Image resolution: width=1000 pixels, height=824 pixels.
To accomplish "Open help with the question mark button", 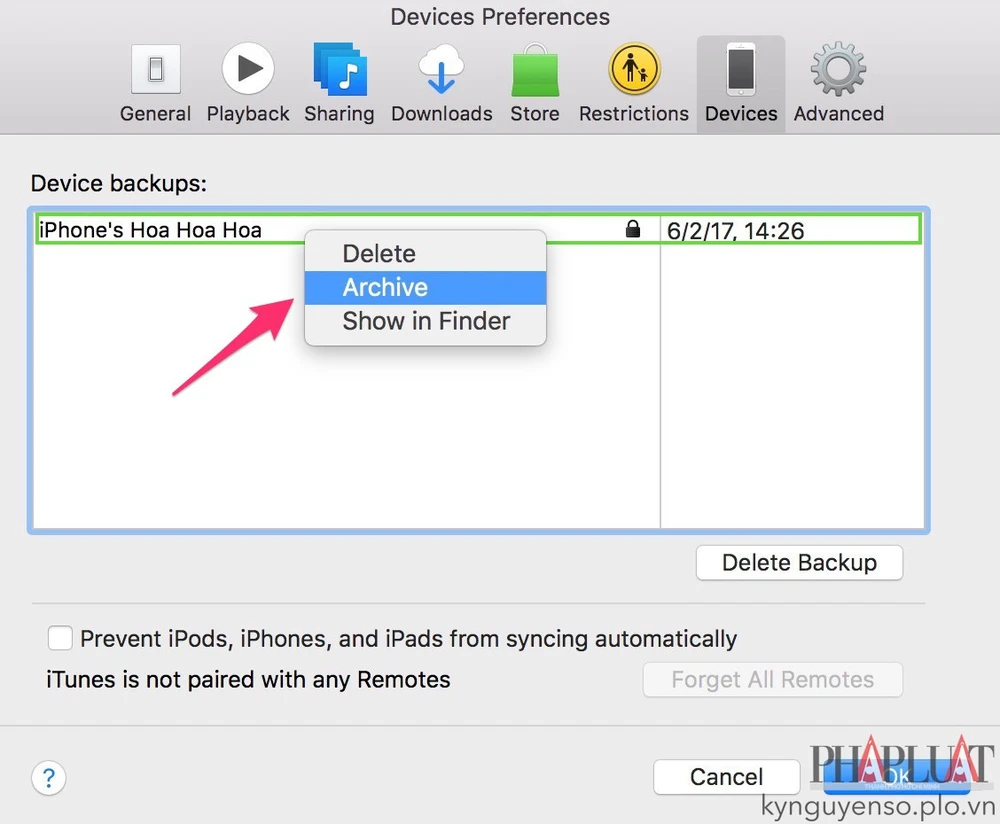I will [49, 777].
